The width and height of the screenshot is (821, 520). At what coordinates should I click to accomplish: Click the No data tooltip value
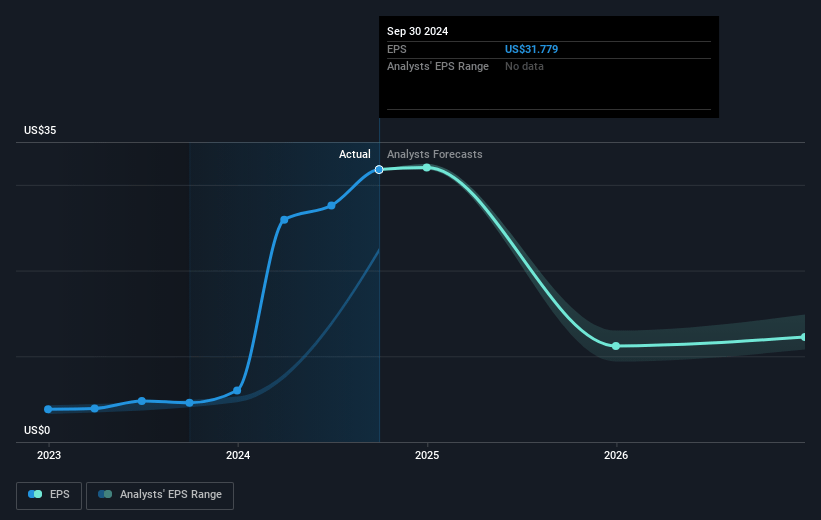click(524, 67)
